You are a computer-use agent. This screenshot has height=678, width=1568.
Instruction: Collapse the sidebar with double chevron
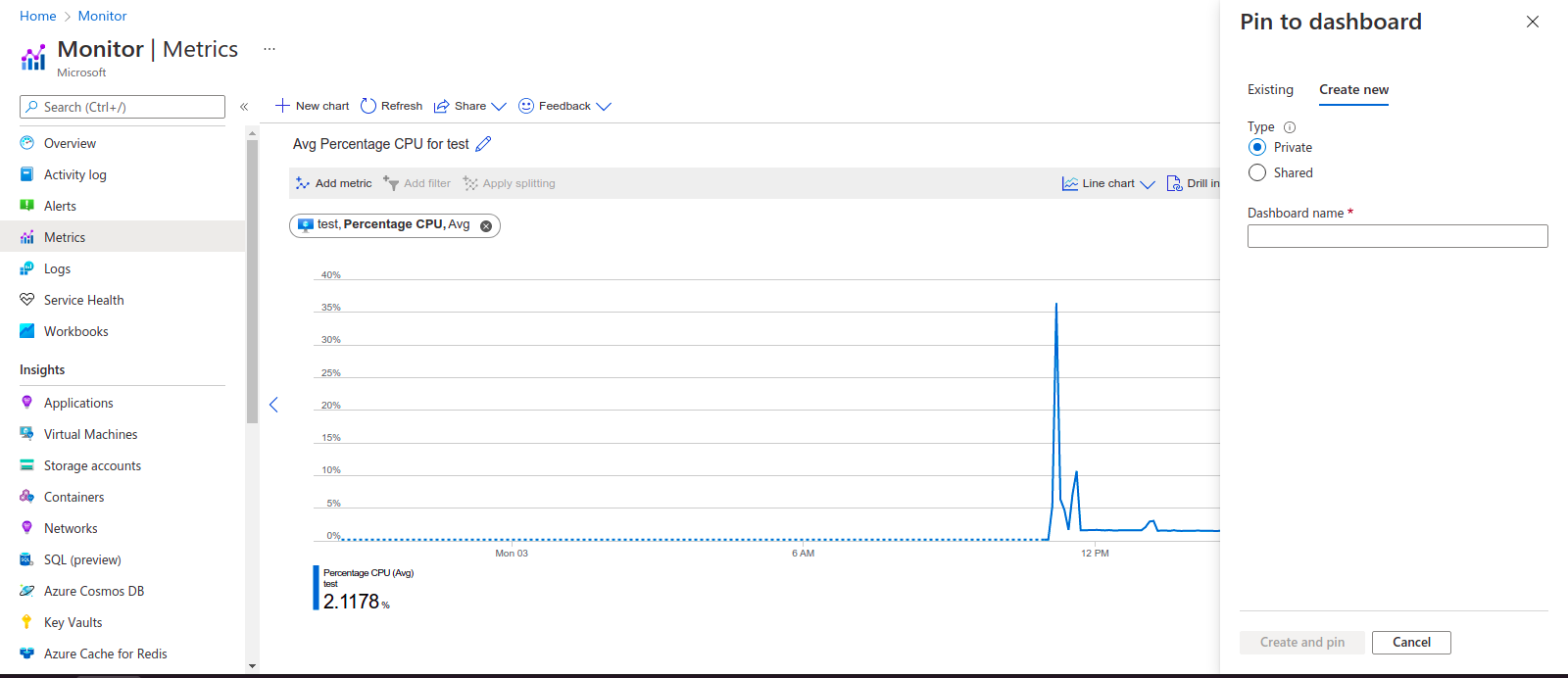[244, 107]
